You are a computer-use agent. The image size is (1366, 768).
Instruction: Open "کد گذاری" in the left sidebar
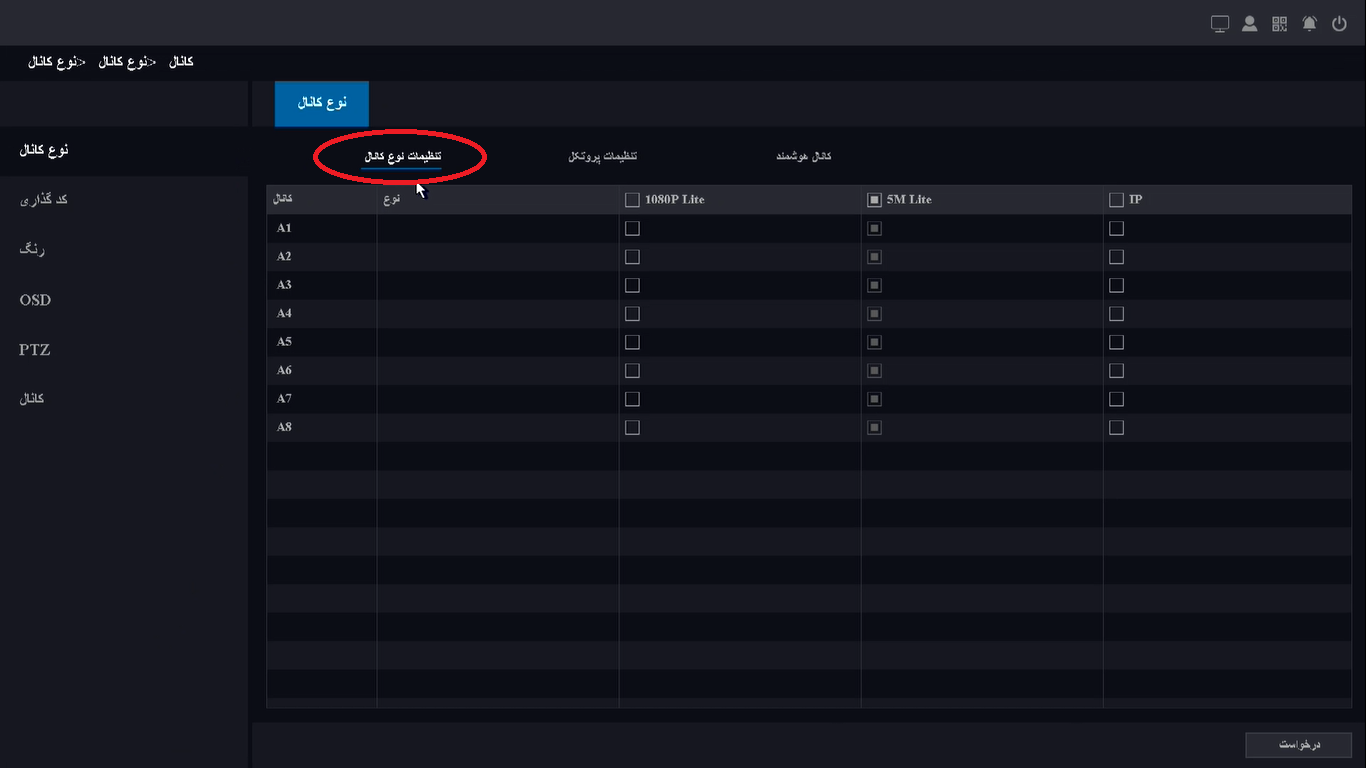pyautogui.click(x=43, y=200)
